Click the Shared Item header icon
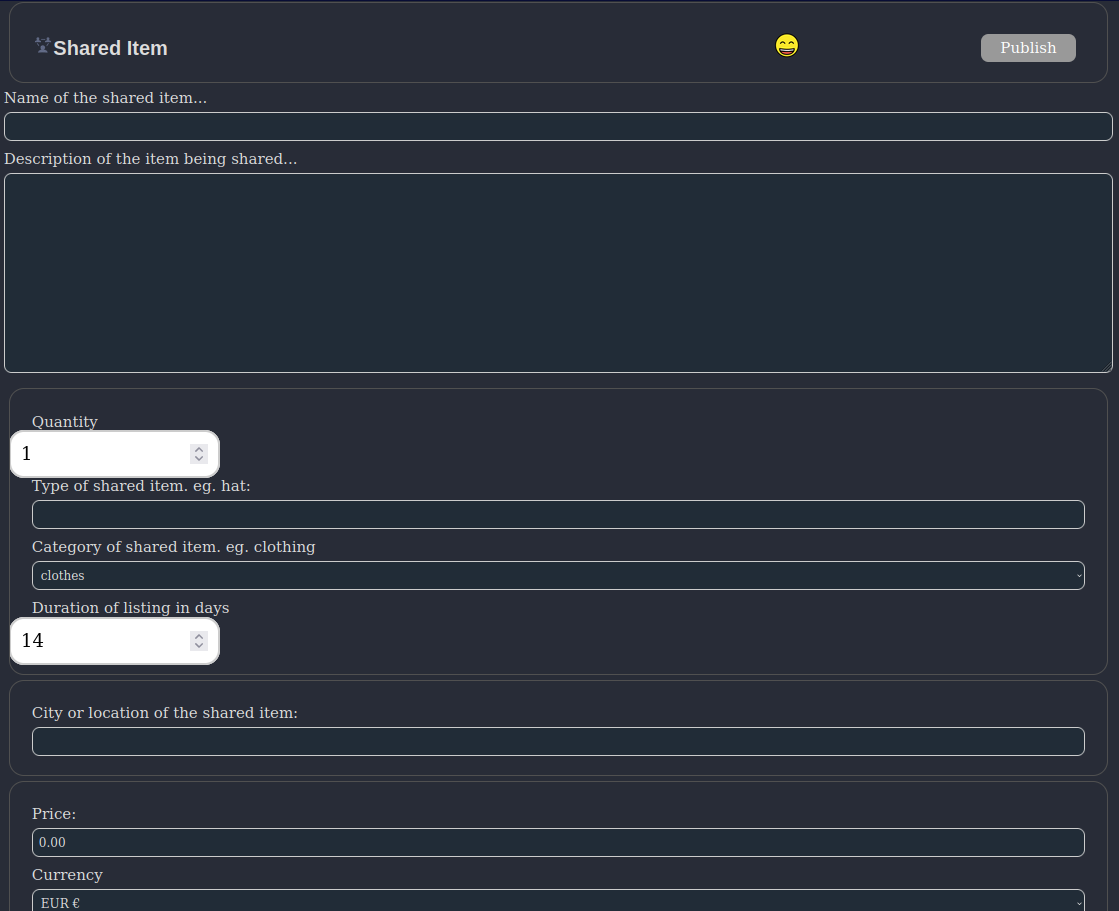 click(42, 45)
